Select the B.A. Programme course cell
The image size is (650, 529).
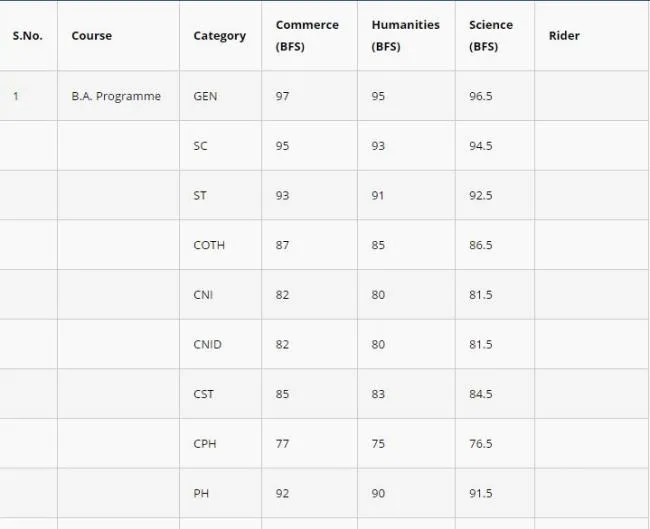116,96
